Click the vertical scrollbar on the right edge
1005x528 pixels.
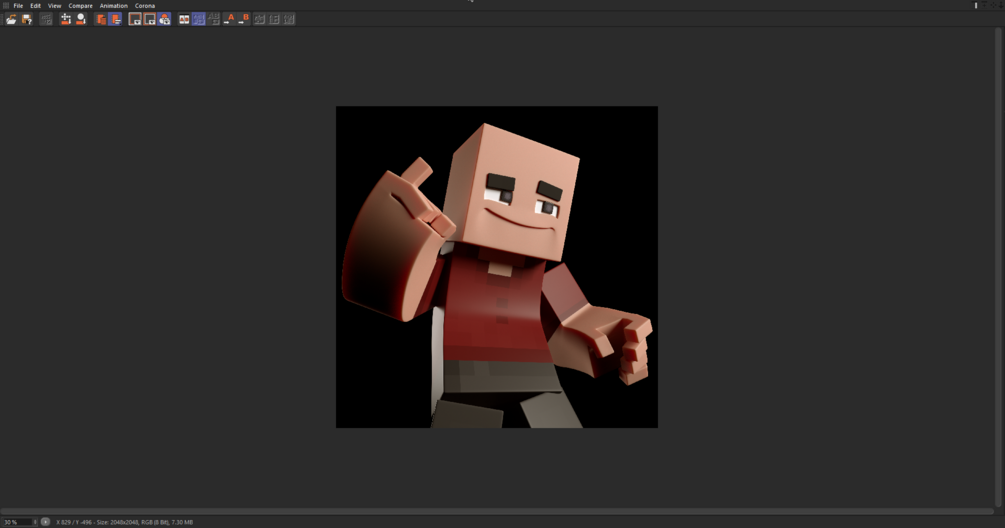point(998,267)
